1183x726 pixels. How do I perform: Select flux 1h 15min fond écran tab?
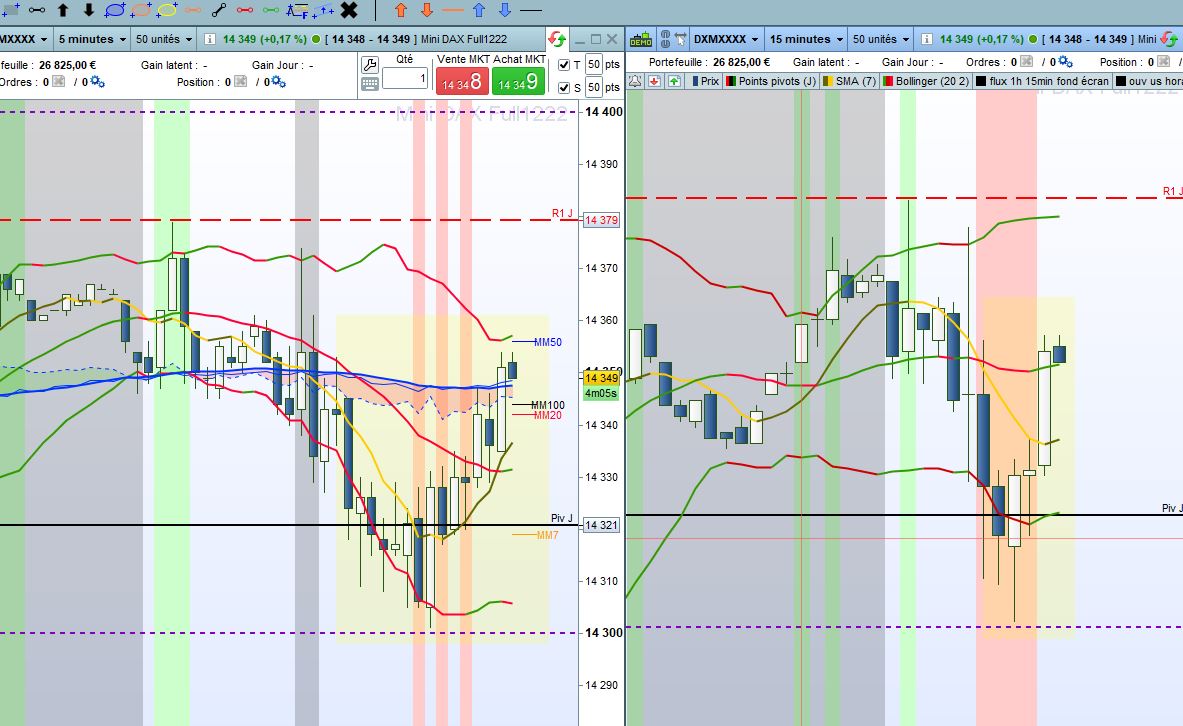click(x=1043, y=81)
